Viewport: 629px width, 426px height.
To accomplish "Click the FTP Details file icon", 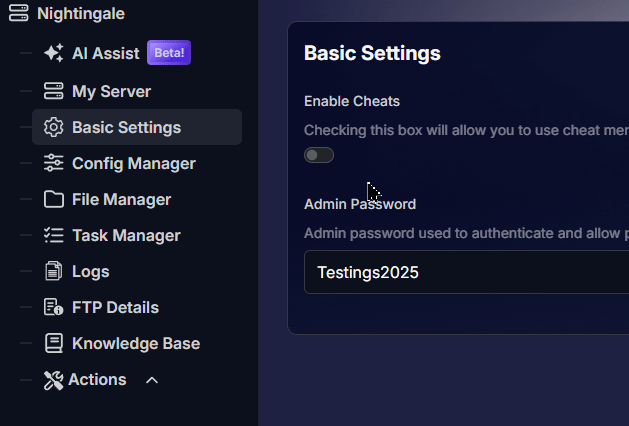I will point(54,308).
